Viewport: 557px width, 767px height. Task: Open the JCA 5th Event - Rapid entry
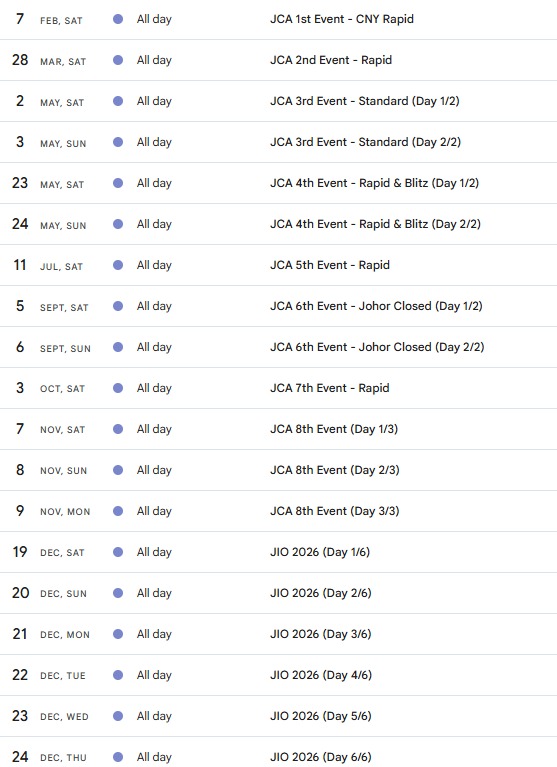(330, 265)
